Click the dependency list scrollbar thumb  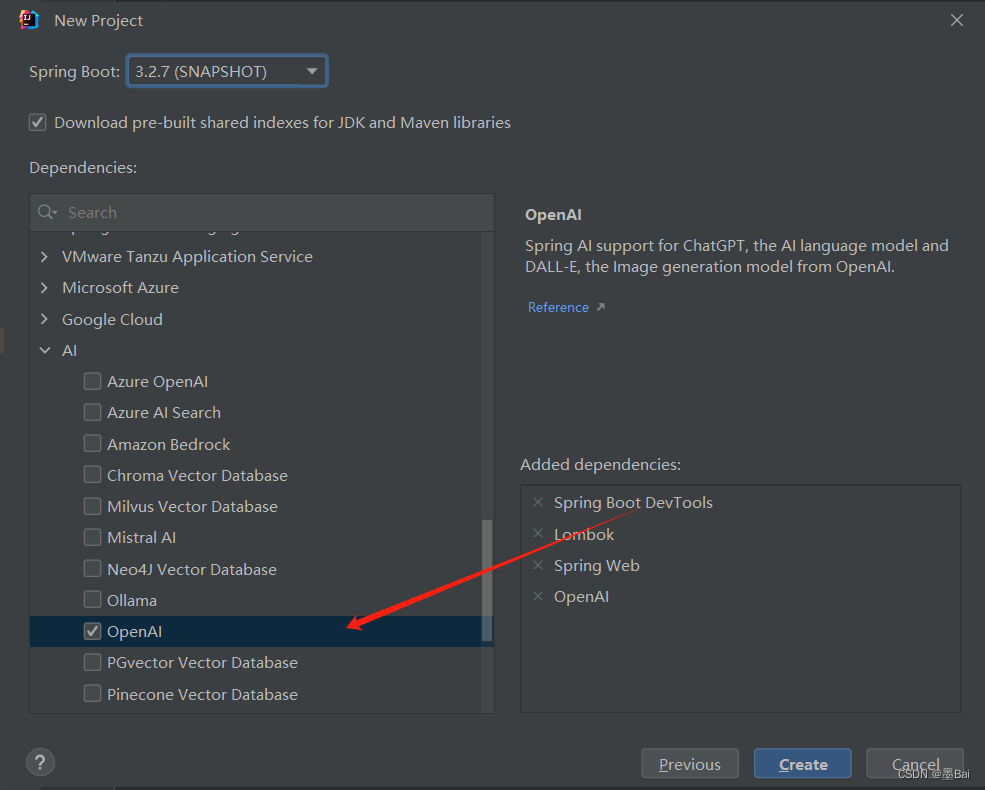point(486,580)
